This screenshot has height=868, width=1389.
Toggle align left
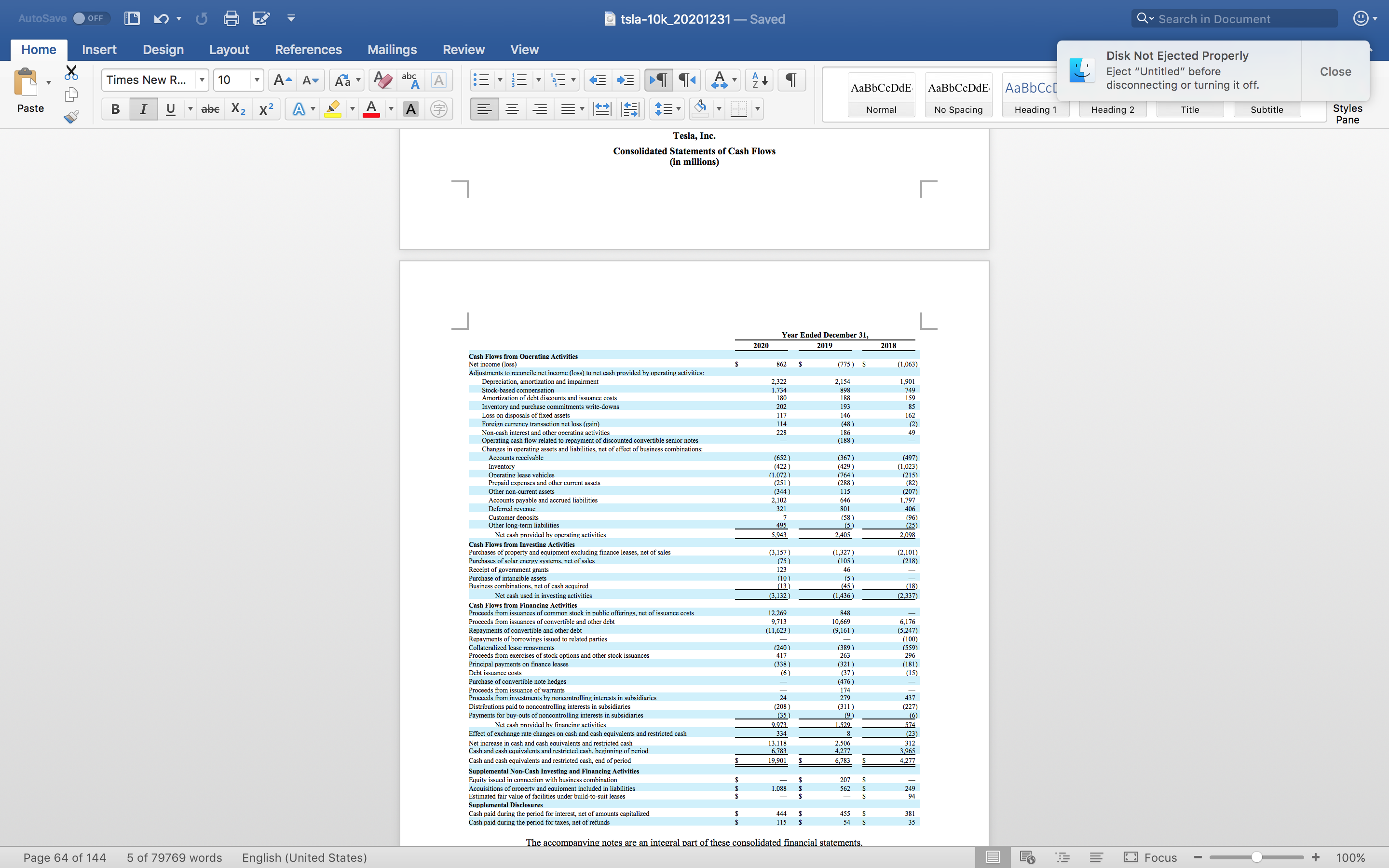tap(484, 108)
